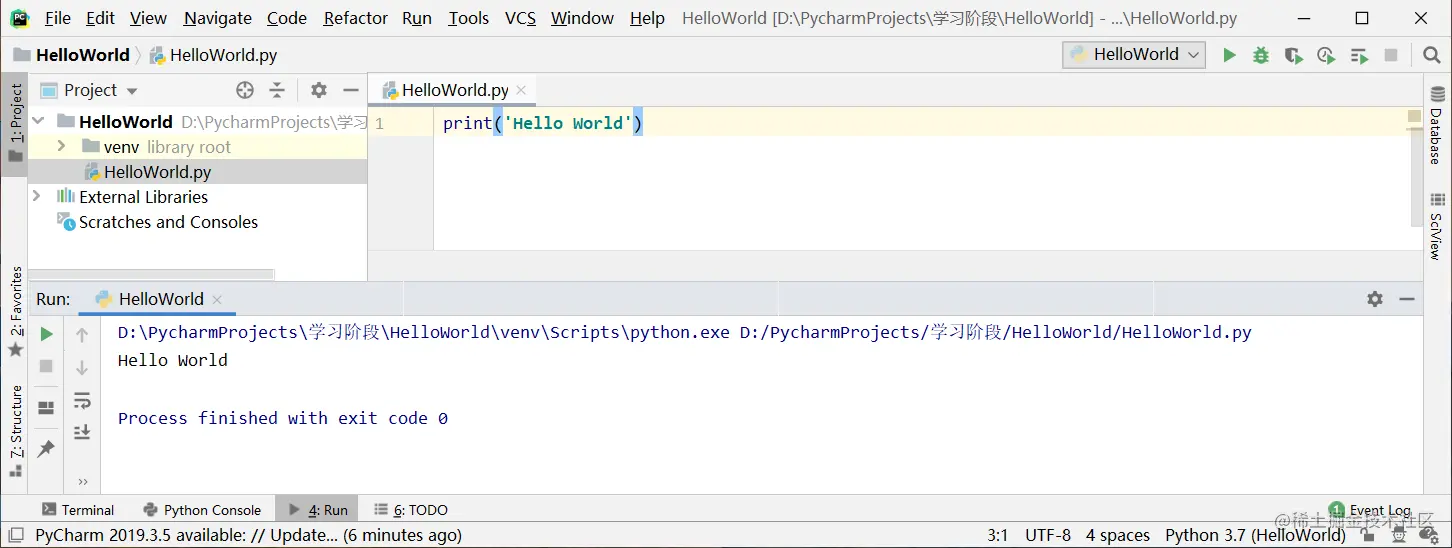The image size is (1452, 548).
Task: Click the grey Stop square in top toolbar
Action: pos(1390,55)
